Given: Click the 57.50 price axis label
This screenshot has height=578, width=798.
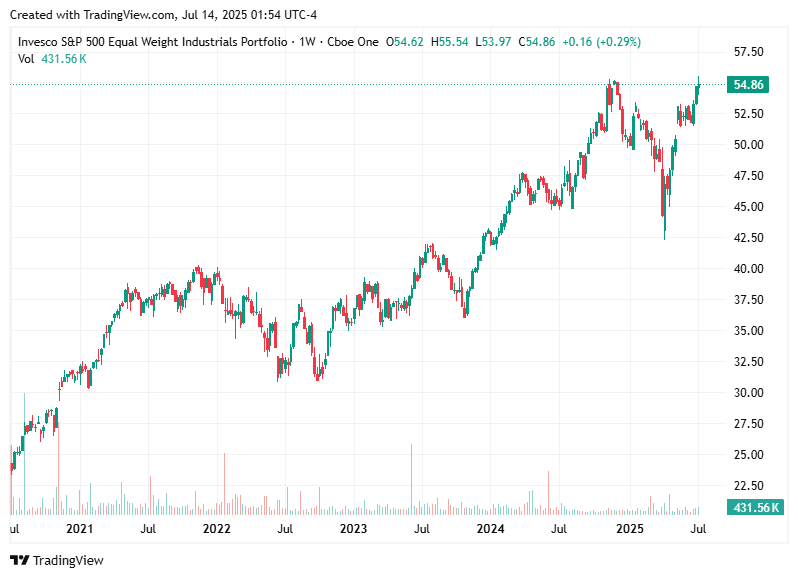Looking at the screenshot, I should click(x=749, y=52).
